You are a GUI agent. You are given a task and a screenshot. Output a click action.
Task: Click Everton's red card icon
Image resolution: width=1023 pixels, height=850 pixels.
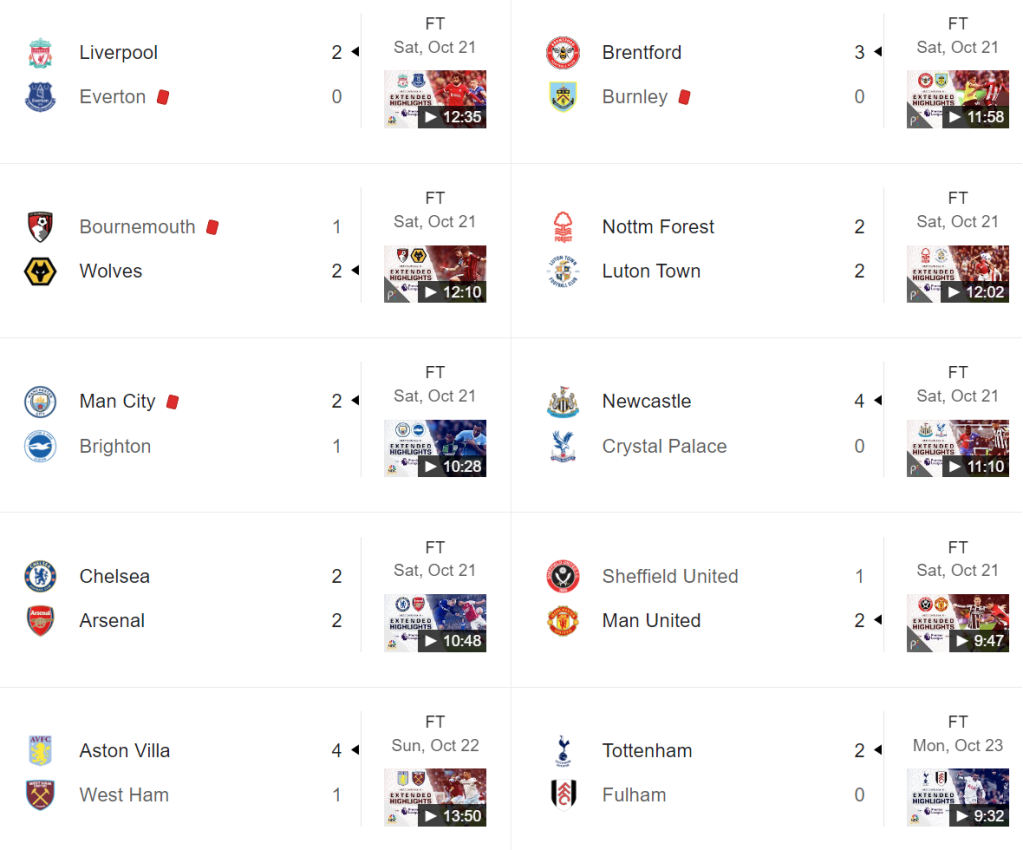pyautogui.click(x=163, y=97)
